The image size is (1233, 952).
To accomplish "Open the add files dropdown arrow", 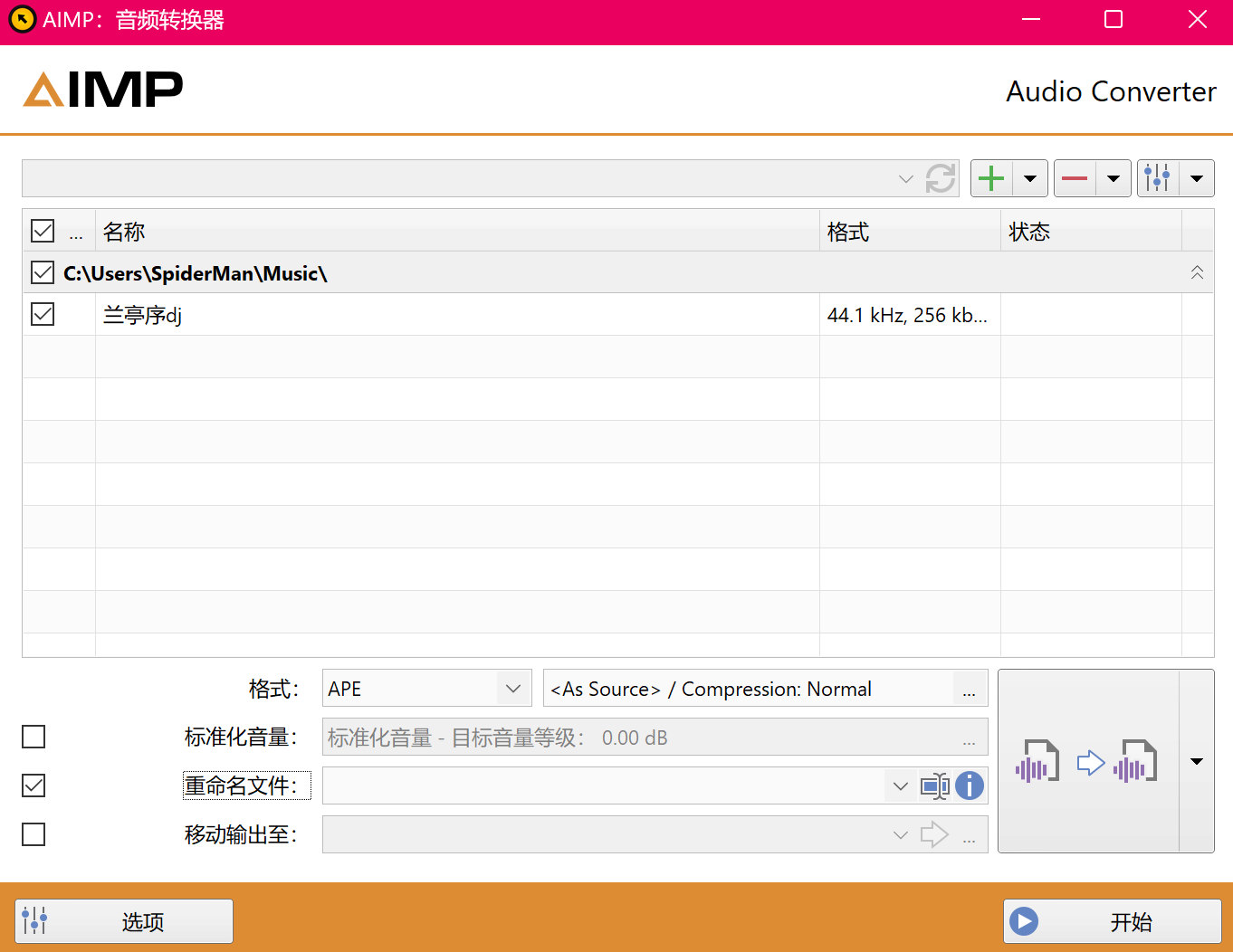I will 1030,178.
